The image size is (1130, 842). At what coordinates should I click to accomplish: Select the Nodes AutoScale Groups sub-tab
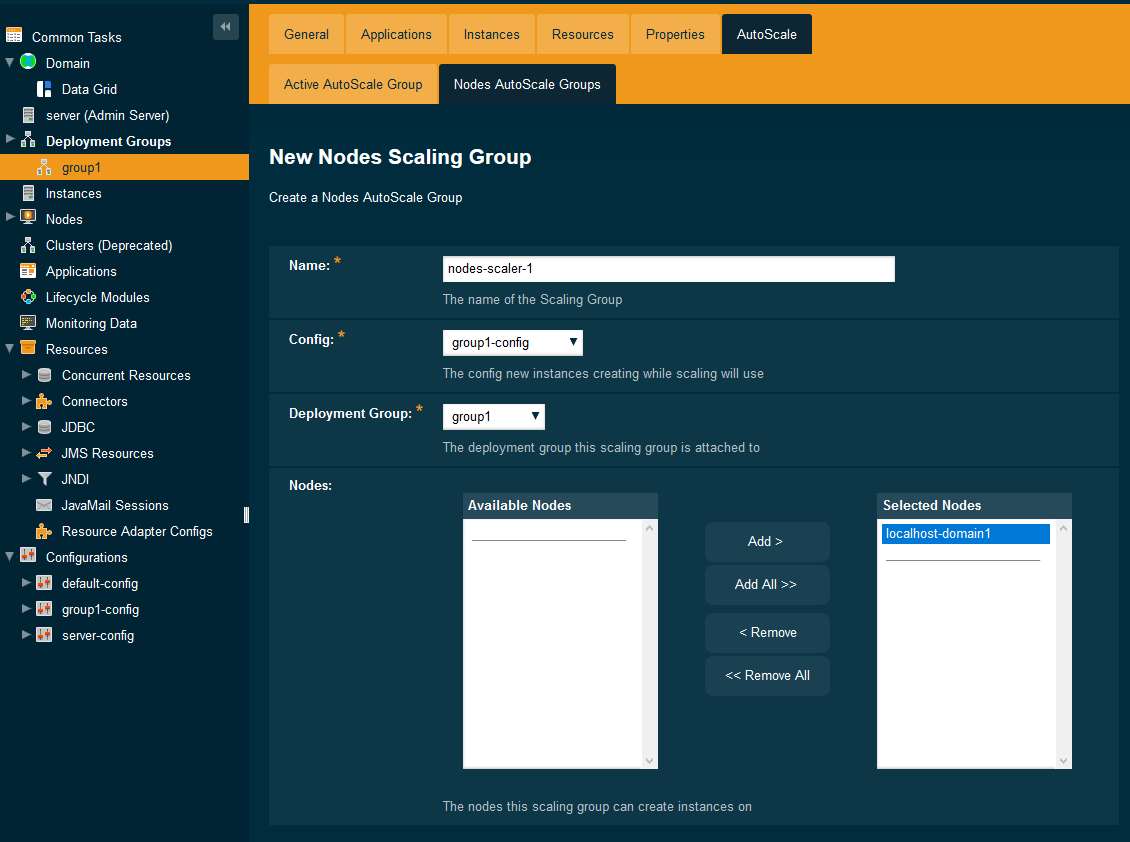point(527,84)
